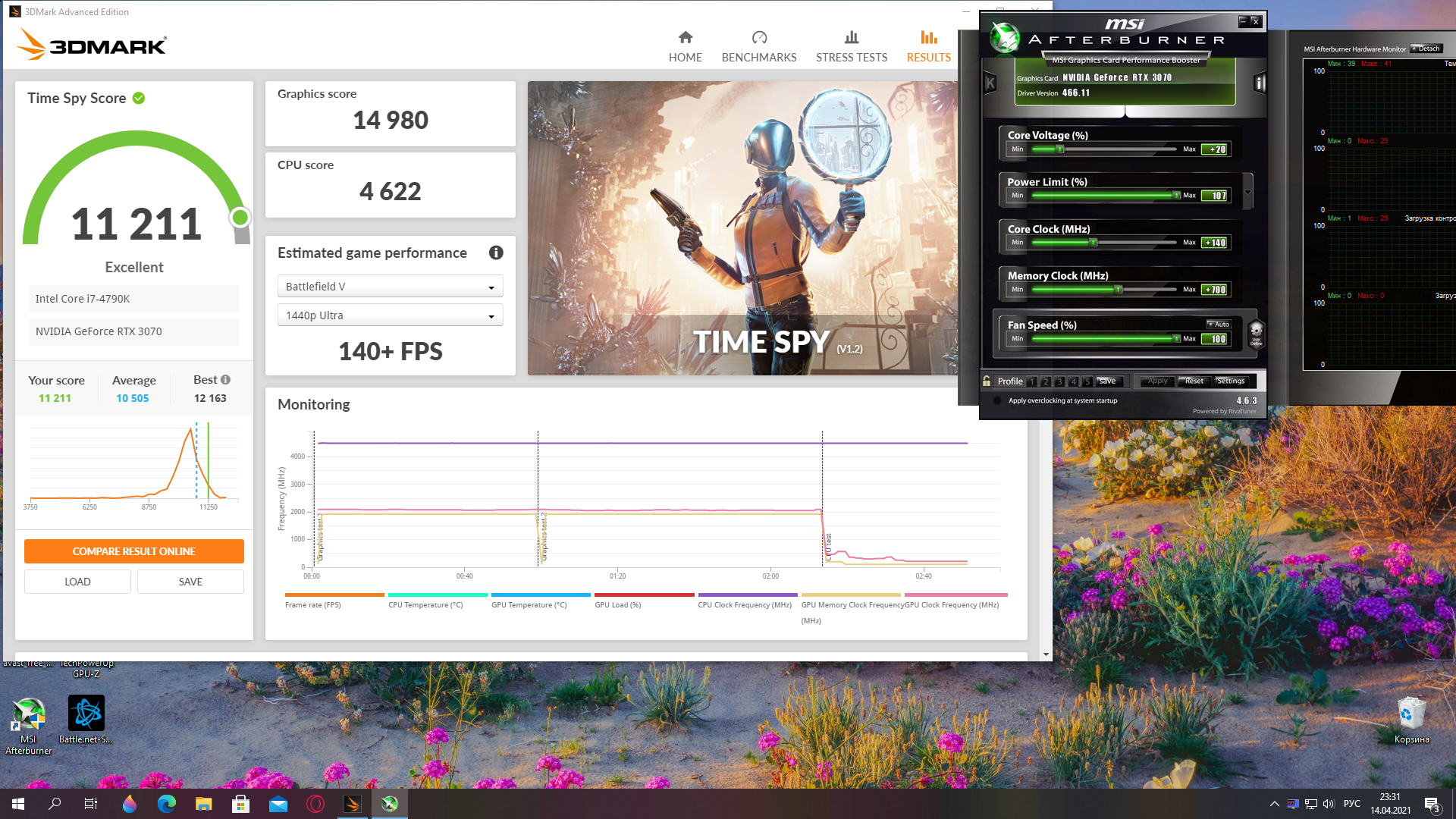
Task: Expand the Power Limit link arrow
Action: 1247,192
